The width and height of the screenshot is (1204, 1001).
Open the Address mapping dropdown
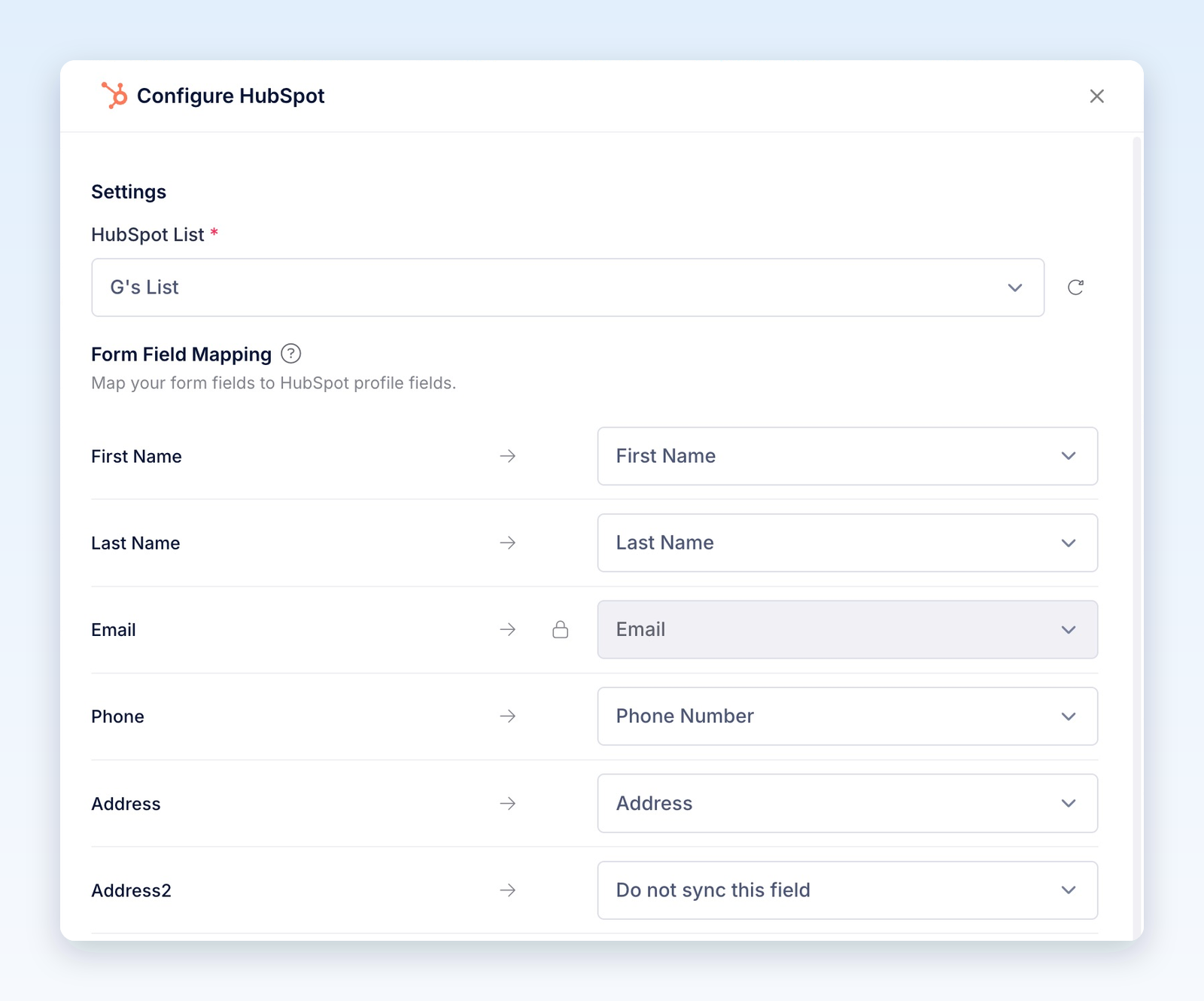847,803
